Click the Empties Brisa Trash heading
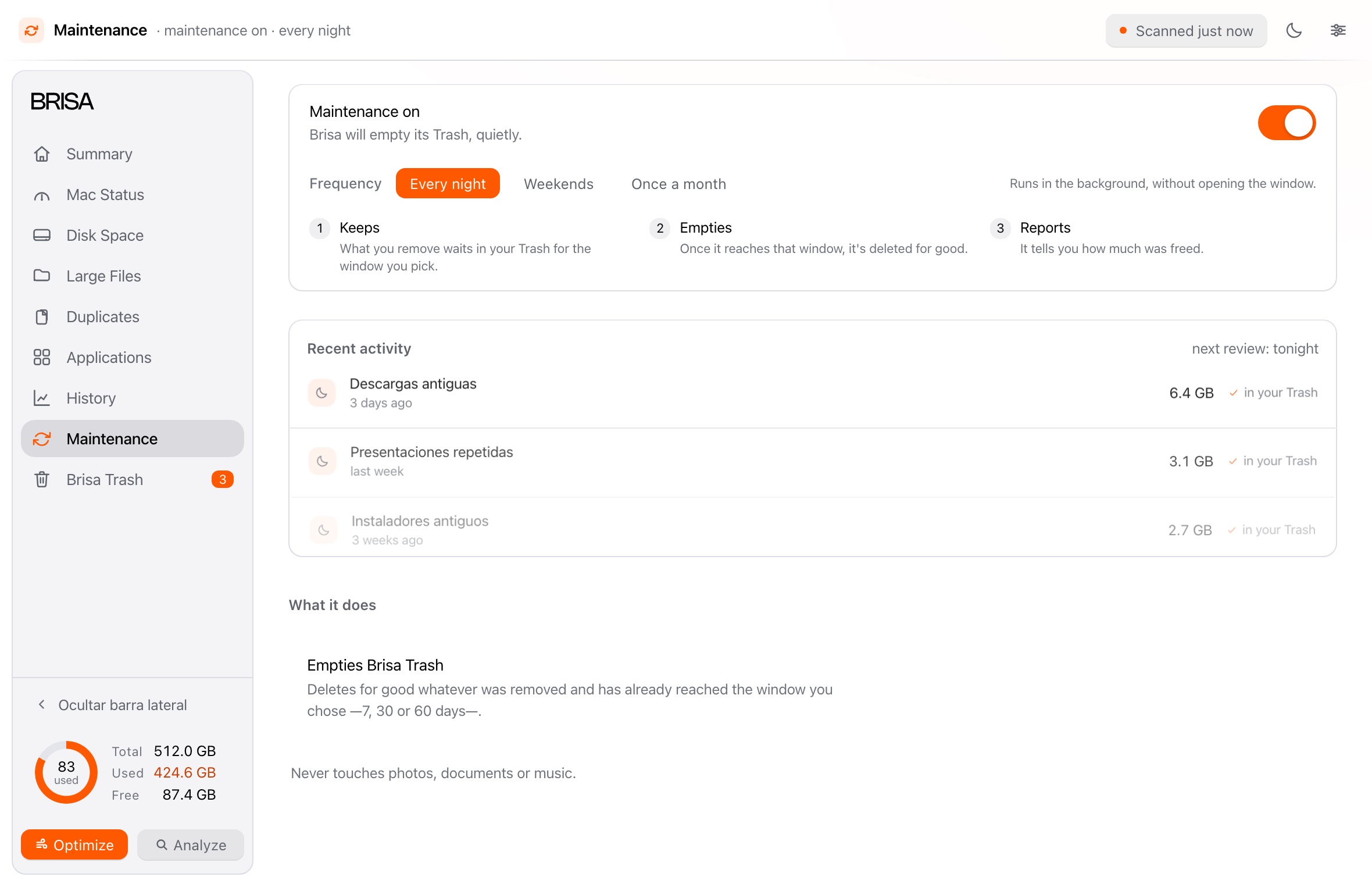The width and height of the screenshot is (1372, 884). (375, 665)
